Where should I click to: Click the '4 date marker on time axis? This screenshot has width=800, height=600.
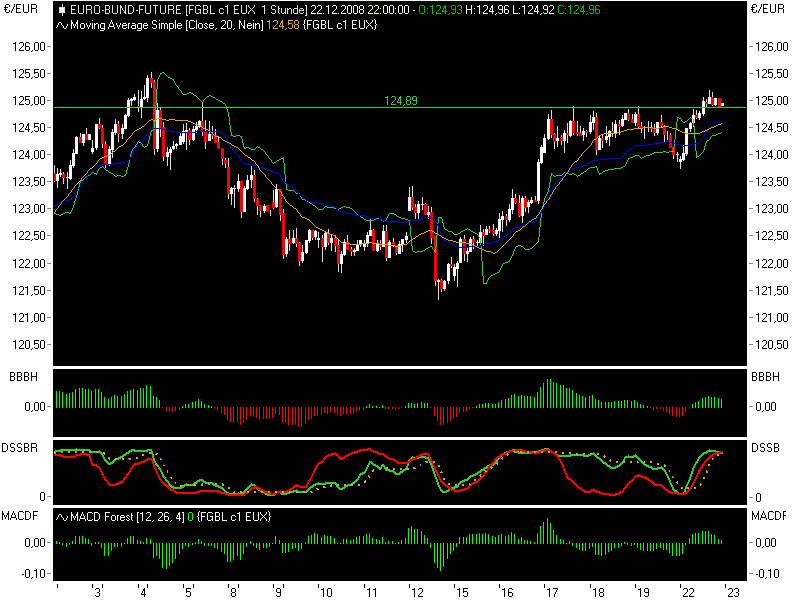142,592
